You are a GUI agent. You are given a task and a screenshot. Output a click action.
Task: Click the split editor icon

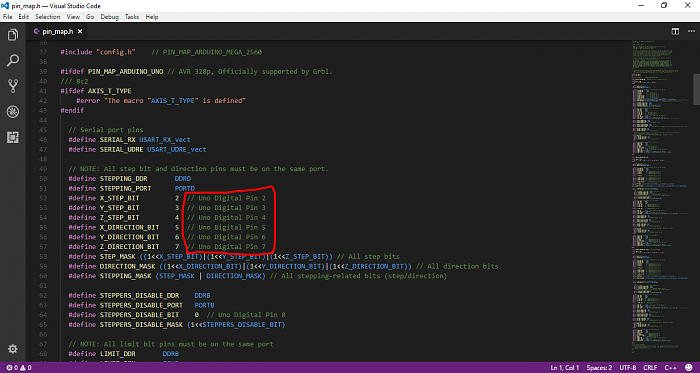[x=675, y=32]
